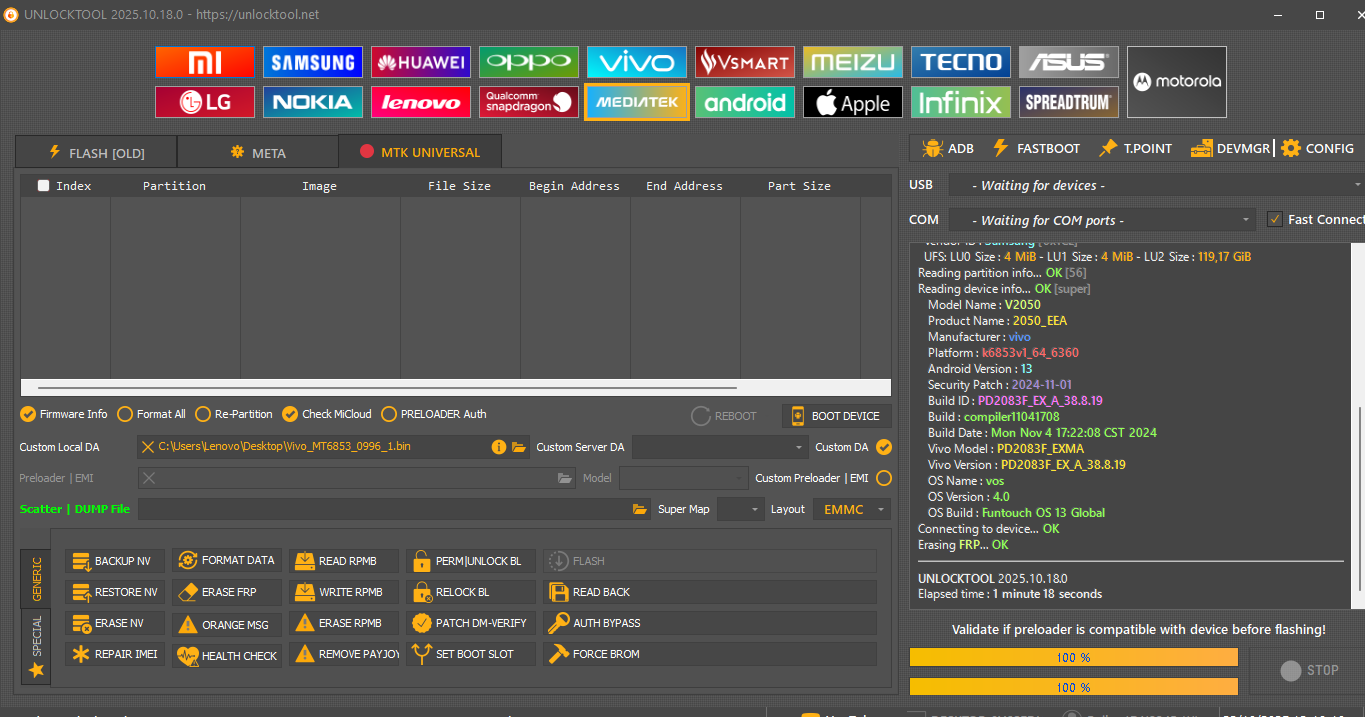Click the BOOT DEVICE button

pyautogui.click(x=836, y=416)
